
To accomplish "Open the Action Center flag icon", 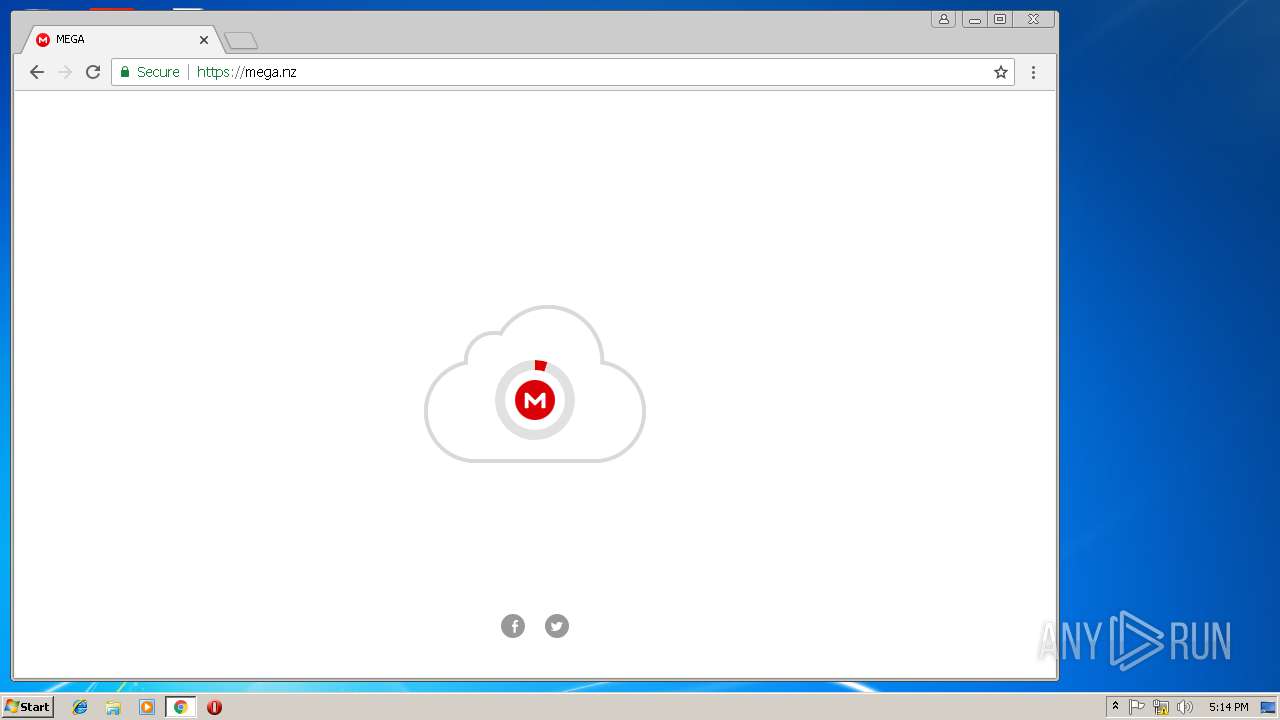I will click(x=1137, y=707).
